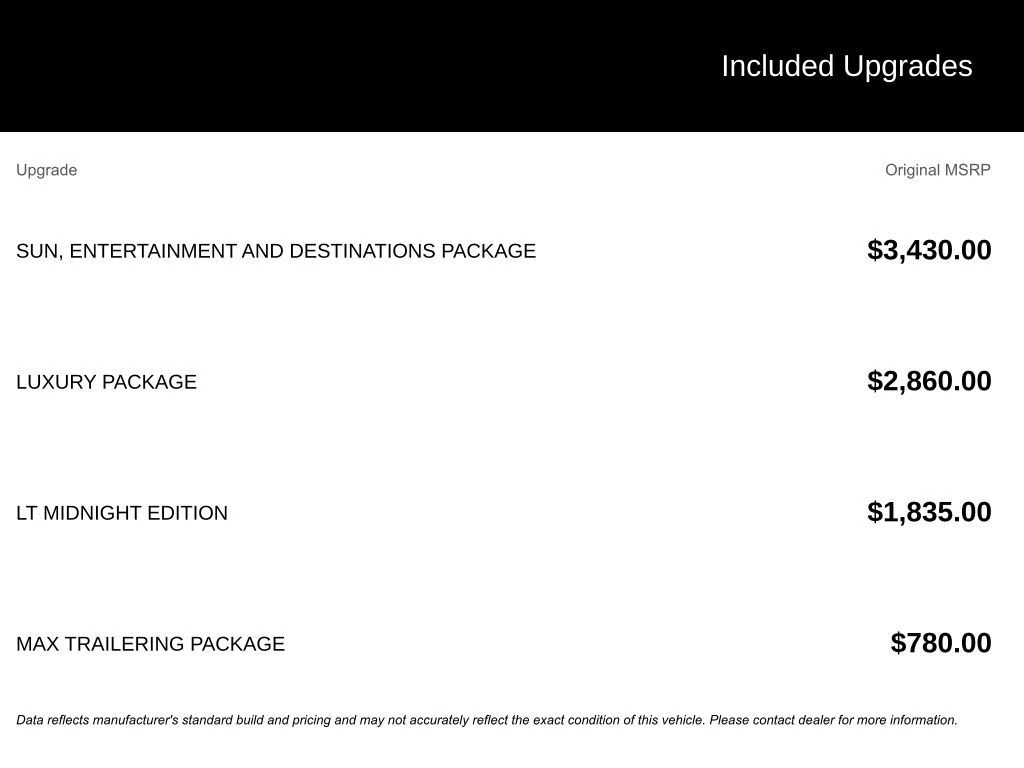The height and width of the screenshot is (768, 1024).
Task: Click the word "pricing" in the disclaimer
Action: coord(311,720)
